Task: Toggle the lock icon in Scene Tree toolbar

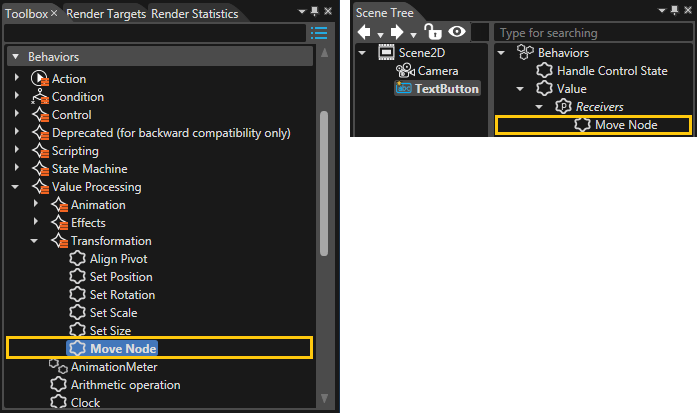Action: click(433, 32)
